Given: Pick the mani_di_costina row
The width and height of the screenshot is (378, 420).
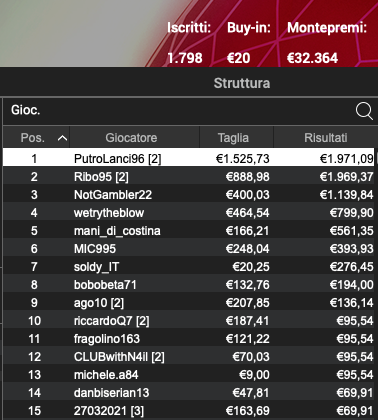Looking at the screenshot, I should click(x=188, y=230).
